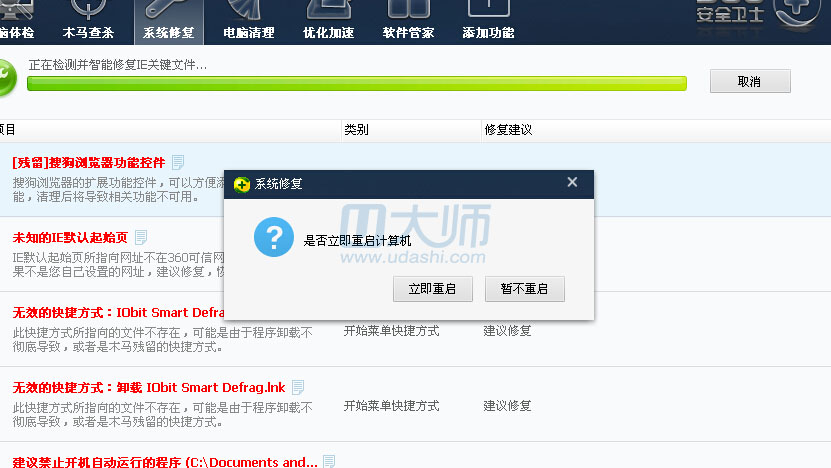Click the 暂不重启 restart later button
This screenshot has height=468, width=831.
click(x=525, y=289)
